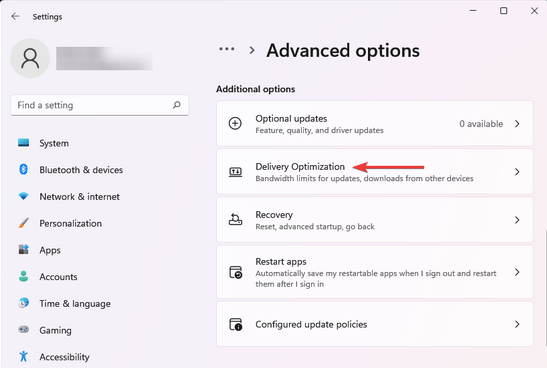547x368 pixels.
Task: Click the 'Reset, advanced startup, go back' text
Action: tap(315, 227)
